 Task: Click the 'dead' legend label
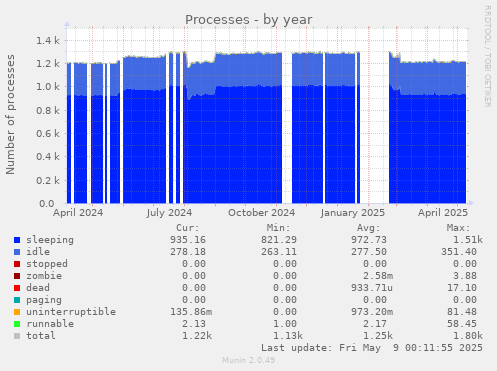click(x=38, y=288)
